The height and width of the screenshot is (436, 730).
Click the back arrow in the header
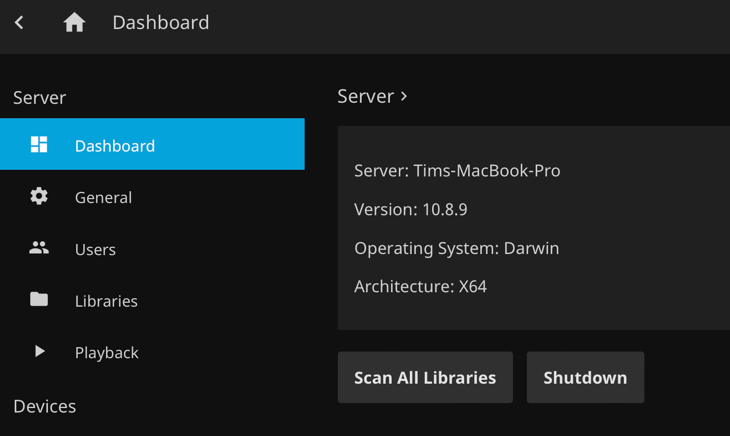19,22
